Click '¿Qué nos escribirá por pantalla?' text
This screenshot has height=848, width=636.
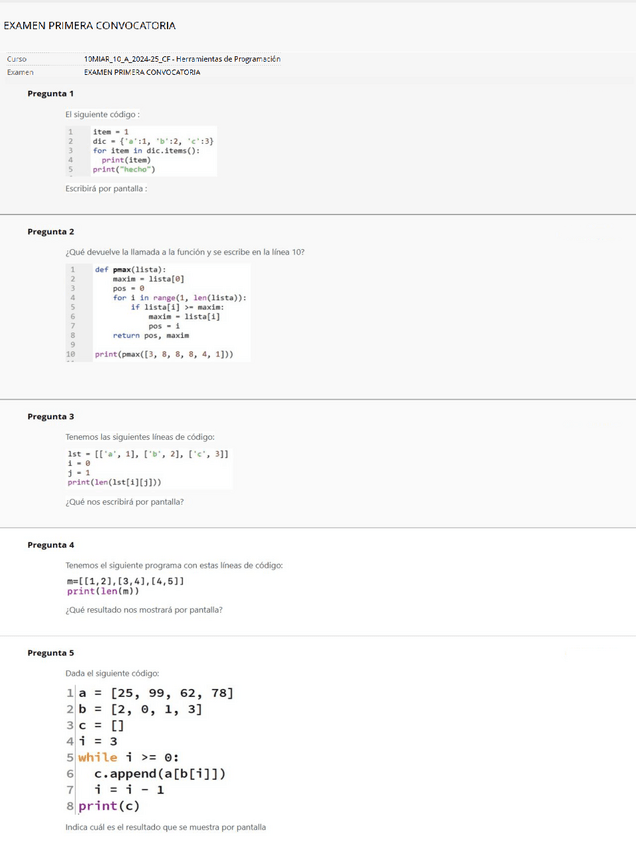click(x=124, y=501)
